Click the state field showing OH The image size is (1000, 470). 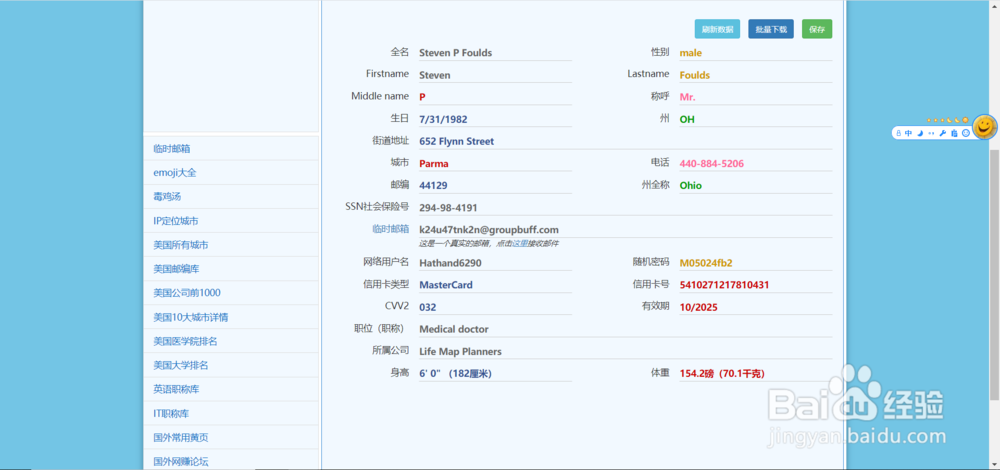[x=756, y=119]
